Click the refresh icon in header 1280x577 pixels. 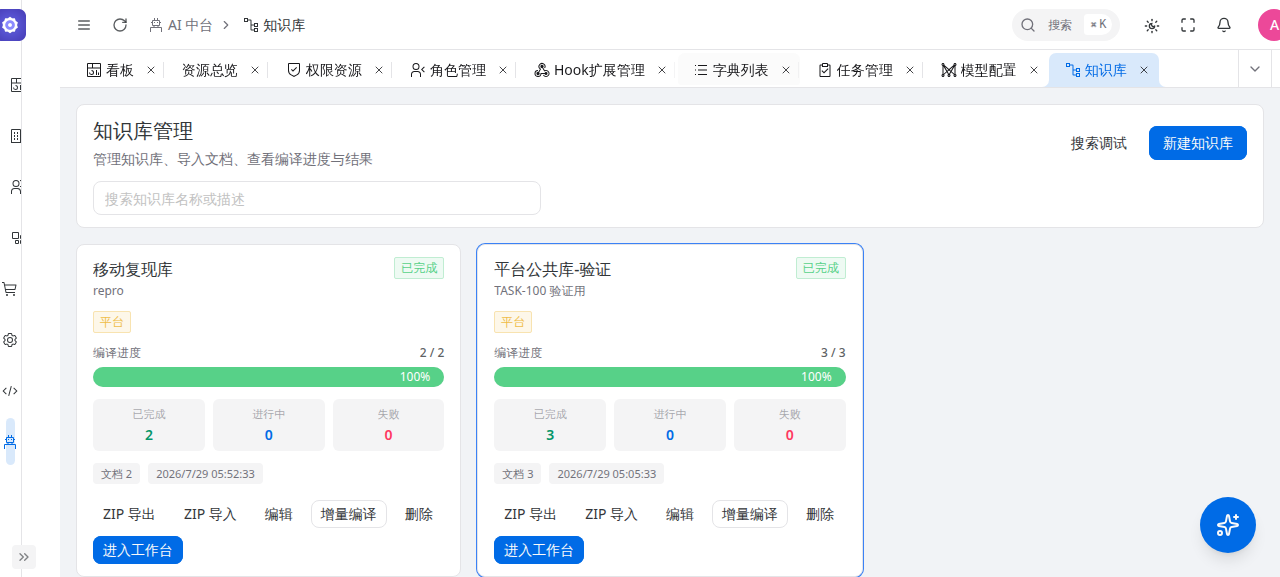120,25
